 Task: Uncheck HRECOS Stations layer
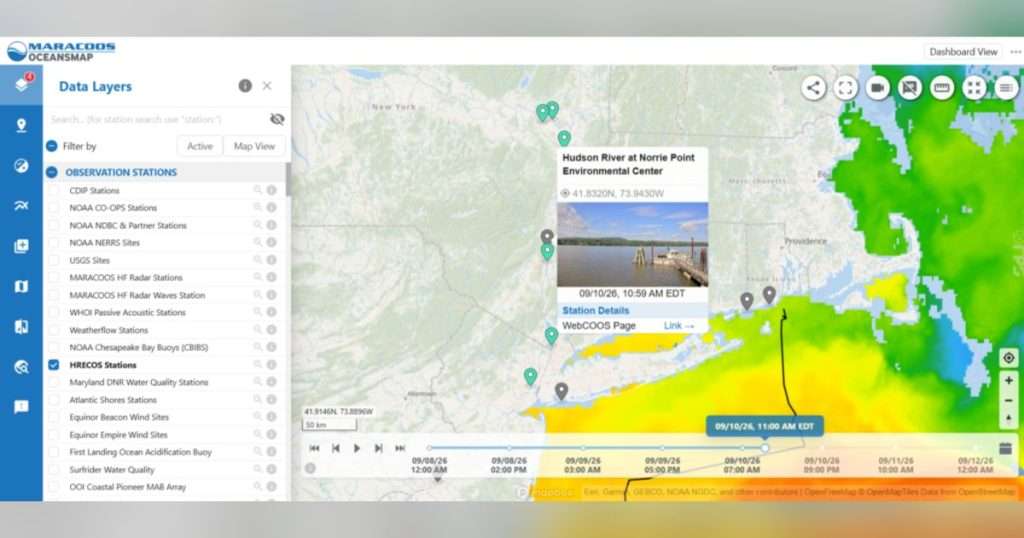(54, 365)
